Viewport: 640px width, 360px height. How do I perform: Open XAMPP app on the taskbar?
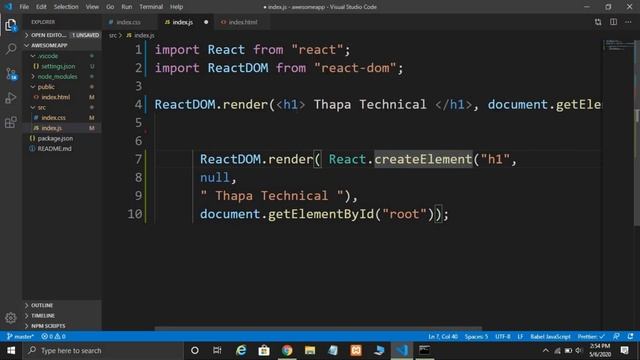click(356, 351)
